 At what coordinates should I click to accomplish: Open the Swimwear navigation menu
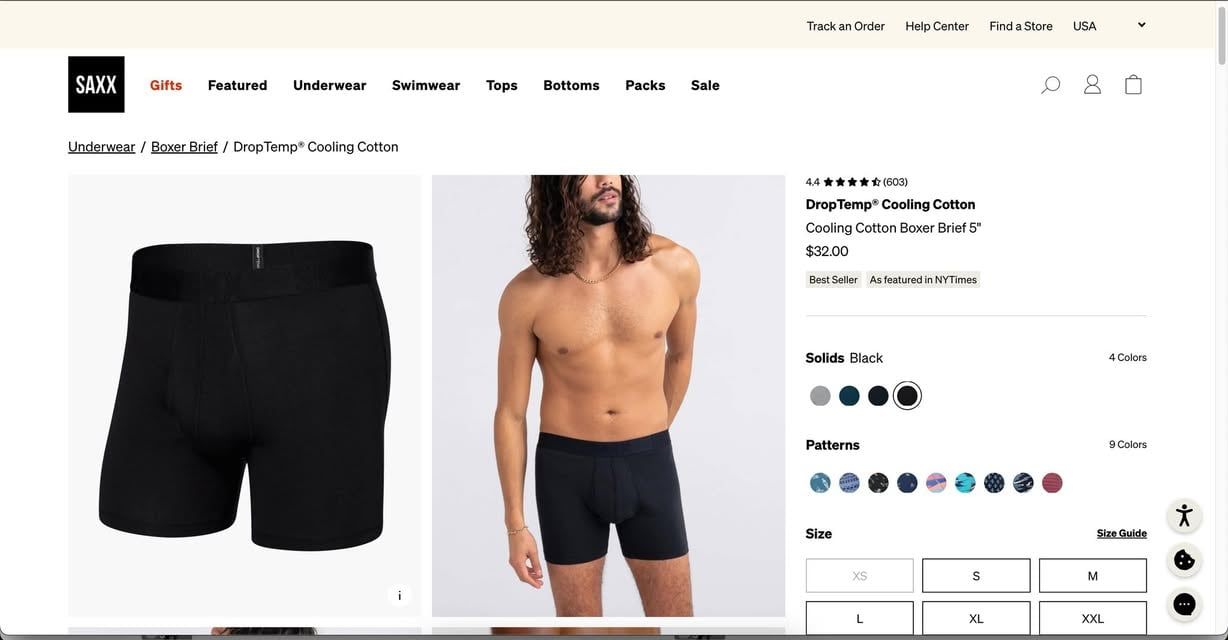[426, 85]
